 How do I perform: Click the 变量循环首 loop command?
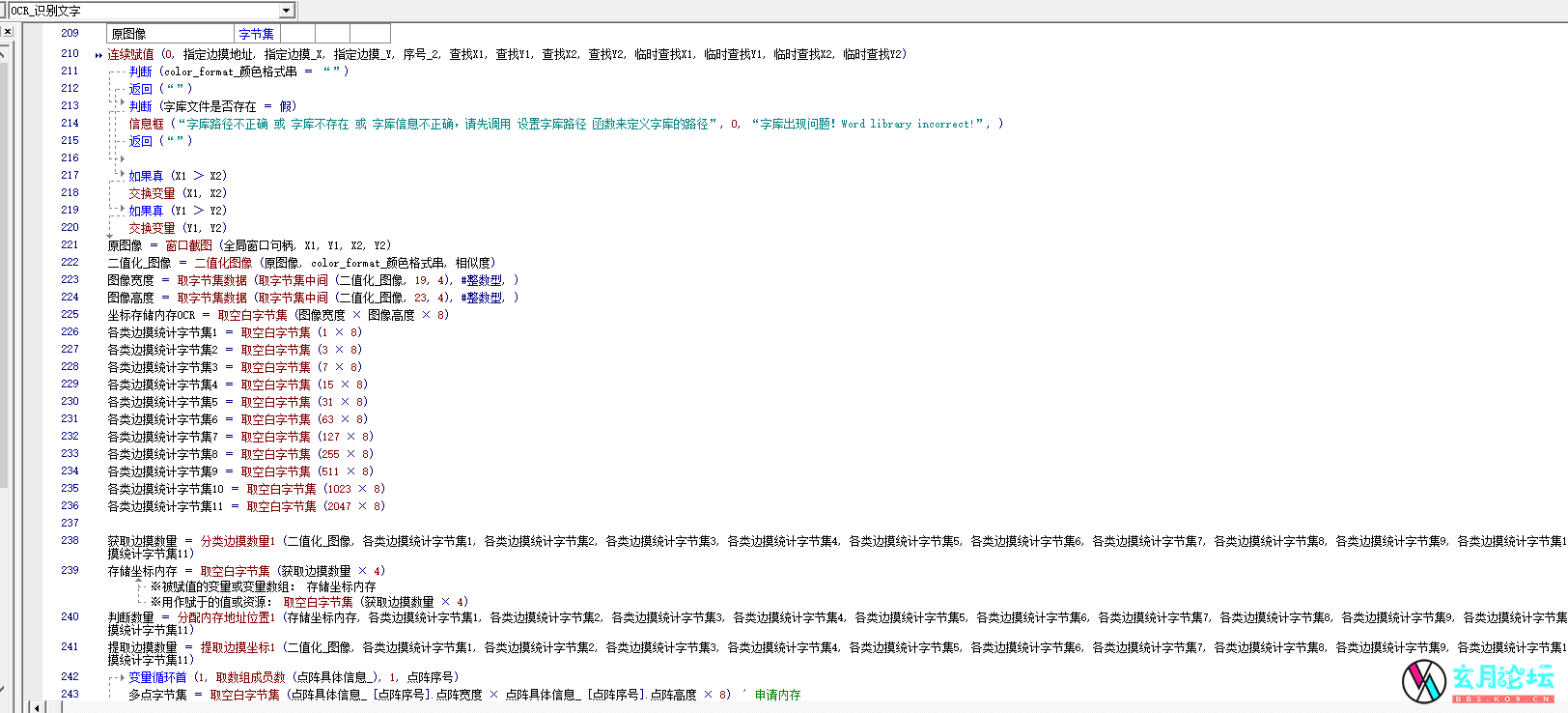pyautogui.click(x=158, y=677)
